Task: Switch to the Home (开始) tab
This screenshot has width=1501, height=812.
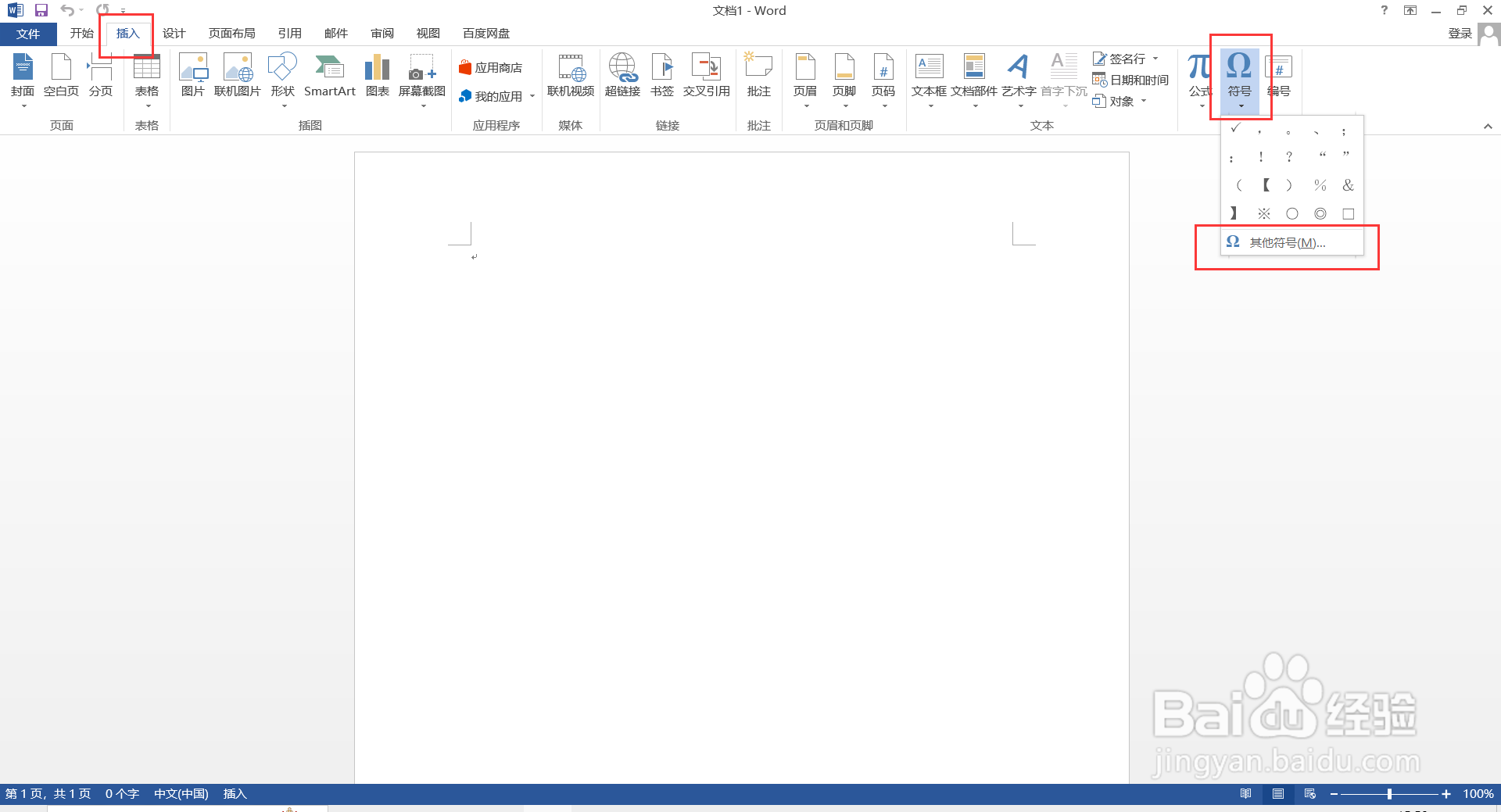Action: tap(81, 34)
